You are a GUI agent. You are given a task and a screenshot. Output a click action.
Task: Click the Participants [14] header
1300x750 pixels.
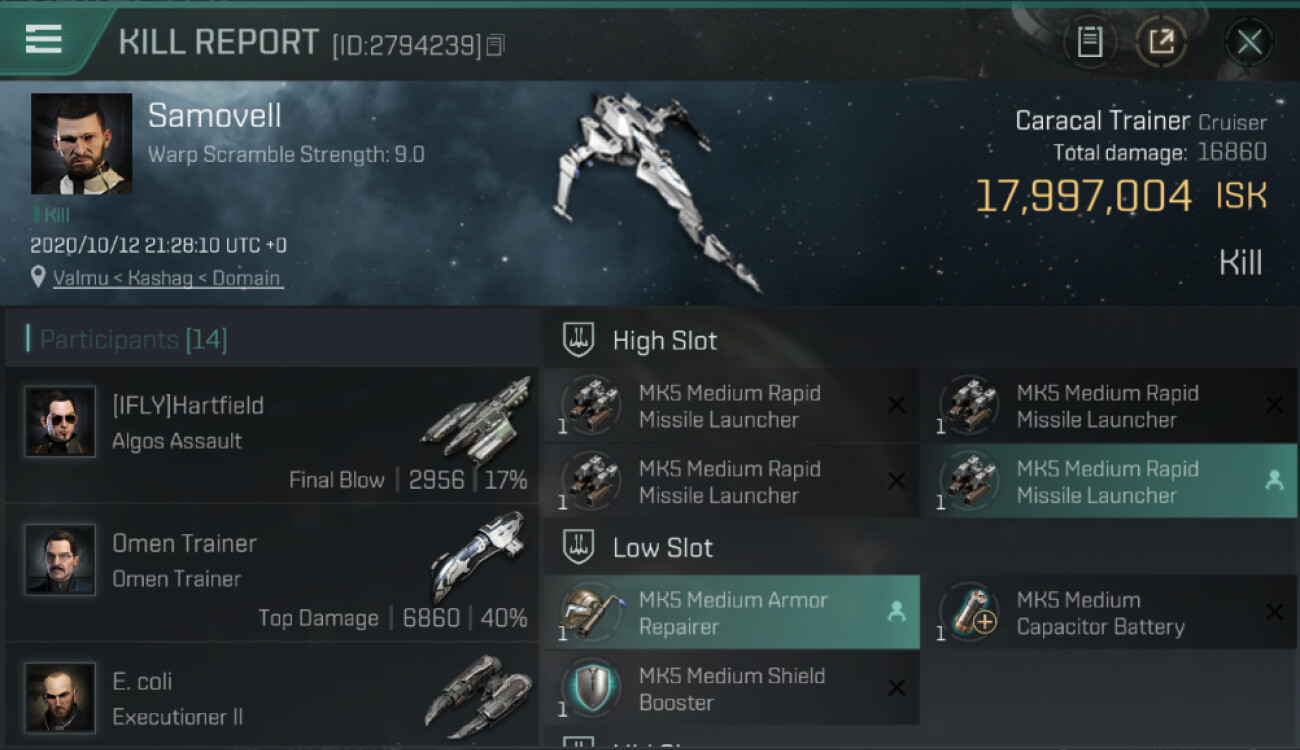point(133,340)
